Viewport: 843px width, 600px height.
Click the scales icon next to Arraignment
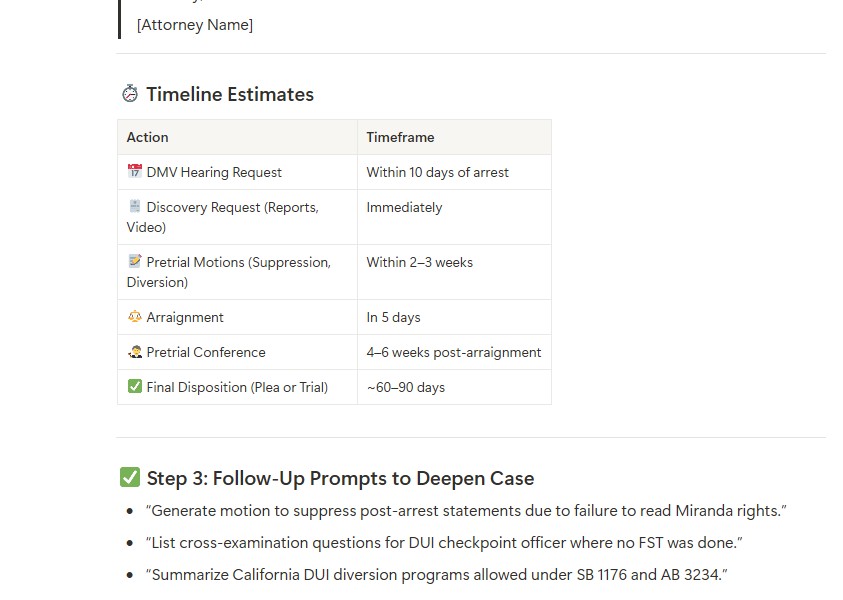click(135, 317)
